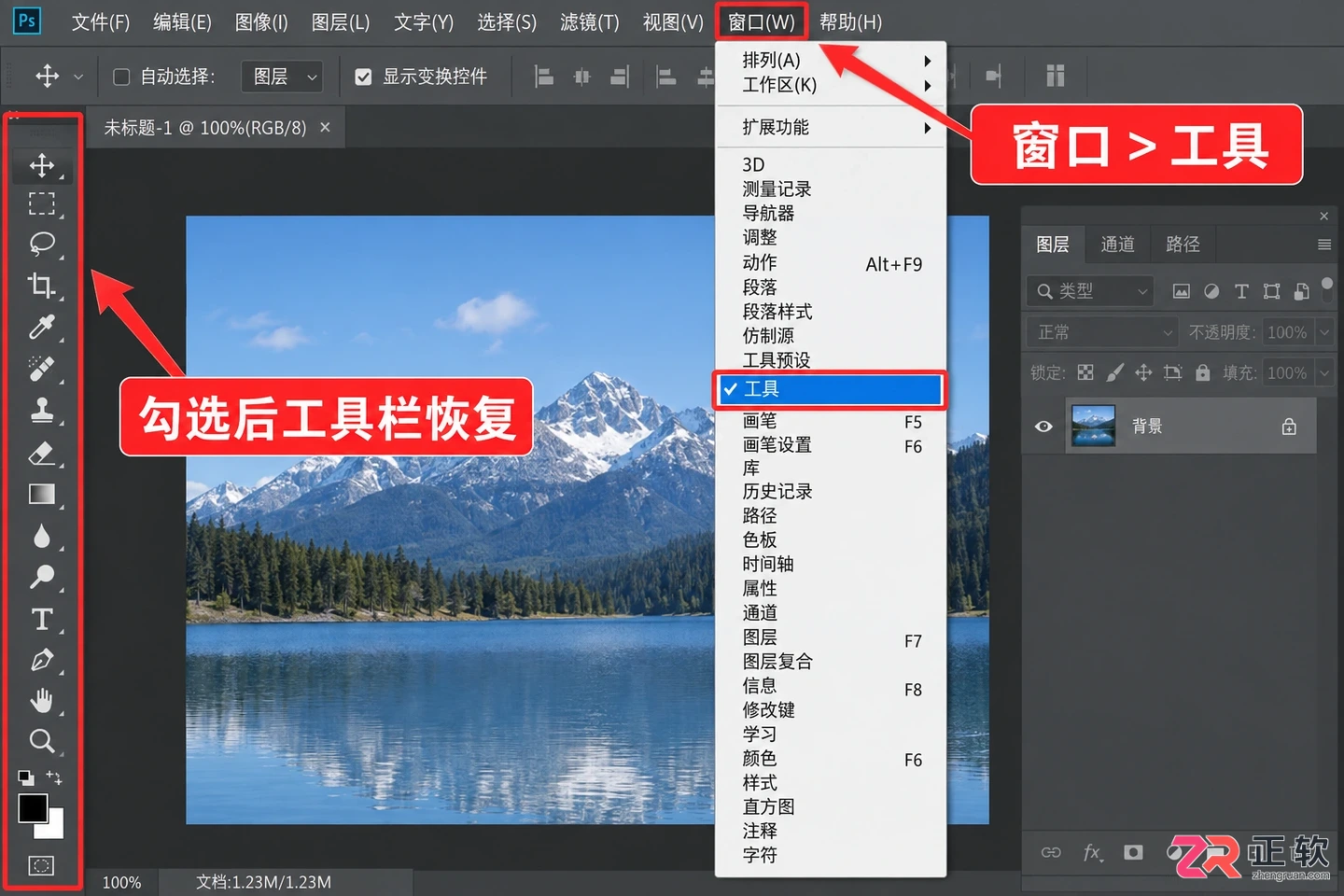This screenshot has width=1344, height=896.
Task: Select the Crop tool
Action: (41, 285)
